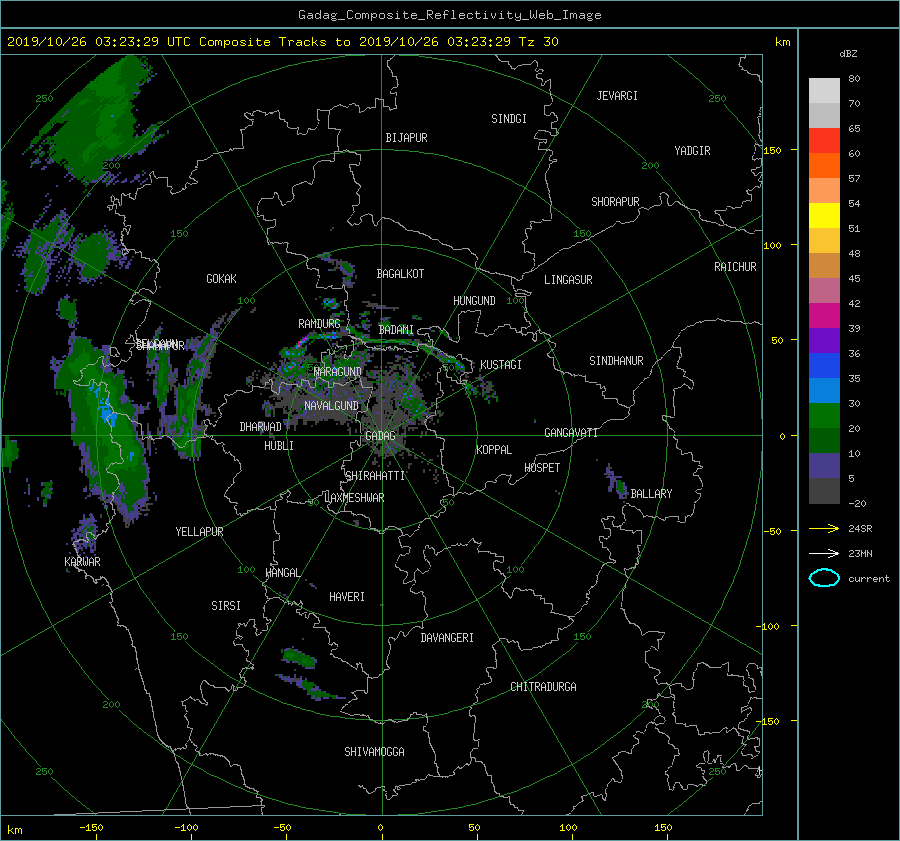This screenshot has width=900, height=841.
Task: Click the SINDGI city label
Action: 509,118
